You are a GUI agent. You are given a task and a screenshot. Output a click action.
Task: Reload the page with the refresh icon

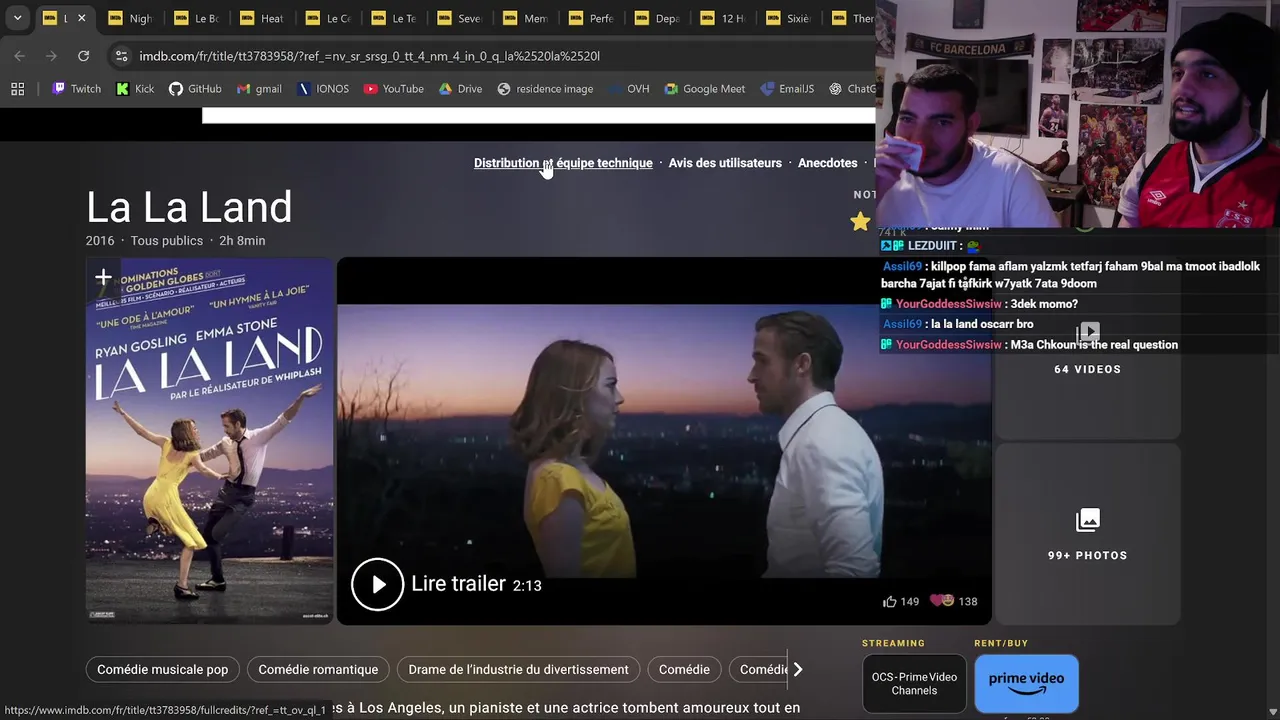(83, 56)
